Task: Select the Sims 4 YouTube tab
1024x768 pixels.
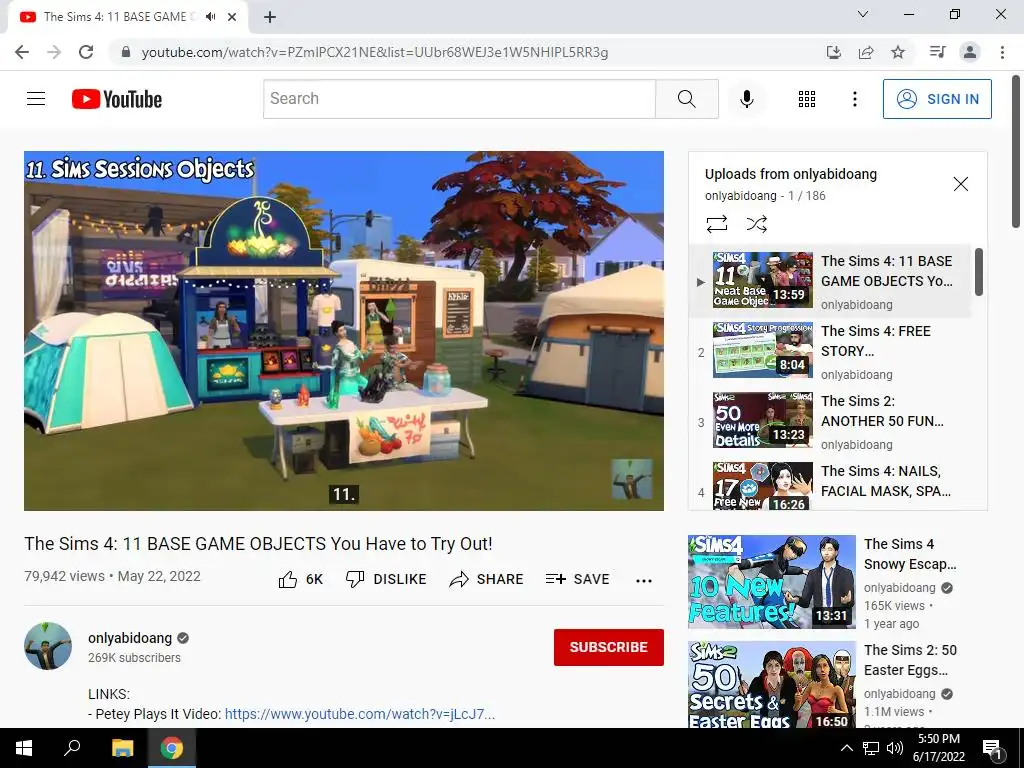Action: click(x=128, y=17)
